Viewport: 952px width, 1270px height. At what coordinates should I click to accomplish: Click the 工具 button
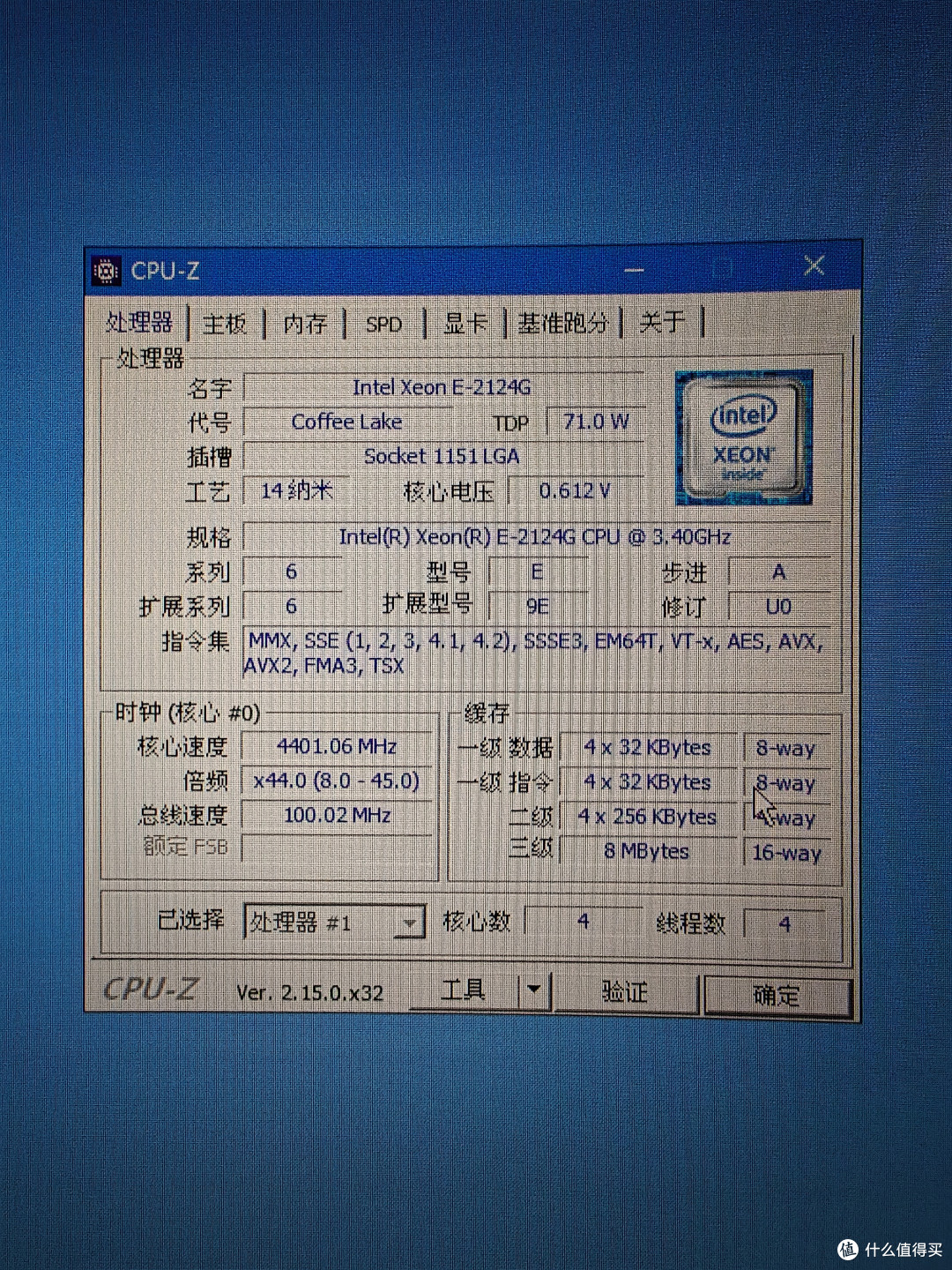click(x=464, y=990)
